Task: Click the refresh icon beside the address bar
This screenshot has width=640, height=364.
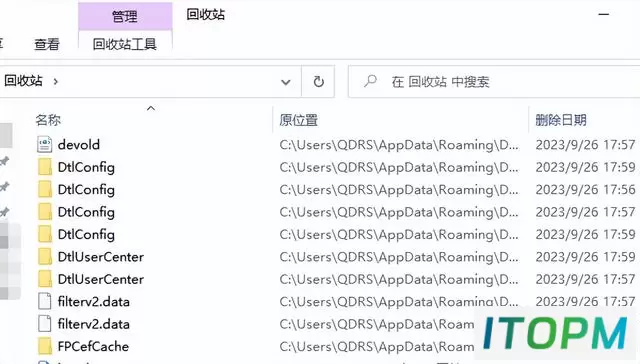Action: click(318, 82)
